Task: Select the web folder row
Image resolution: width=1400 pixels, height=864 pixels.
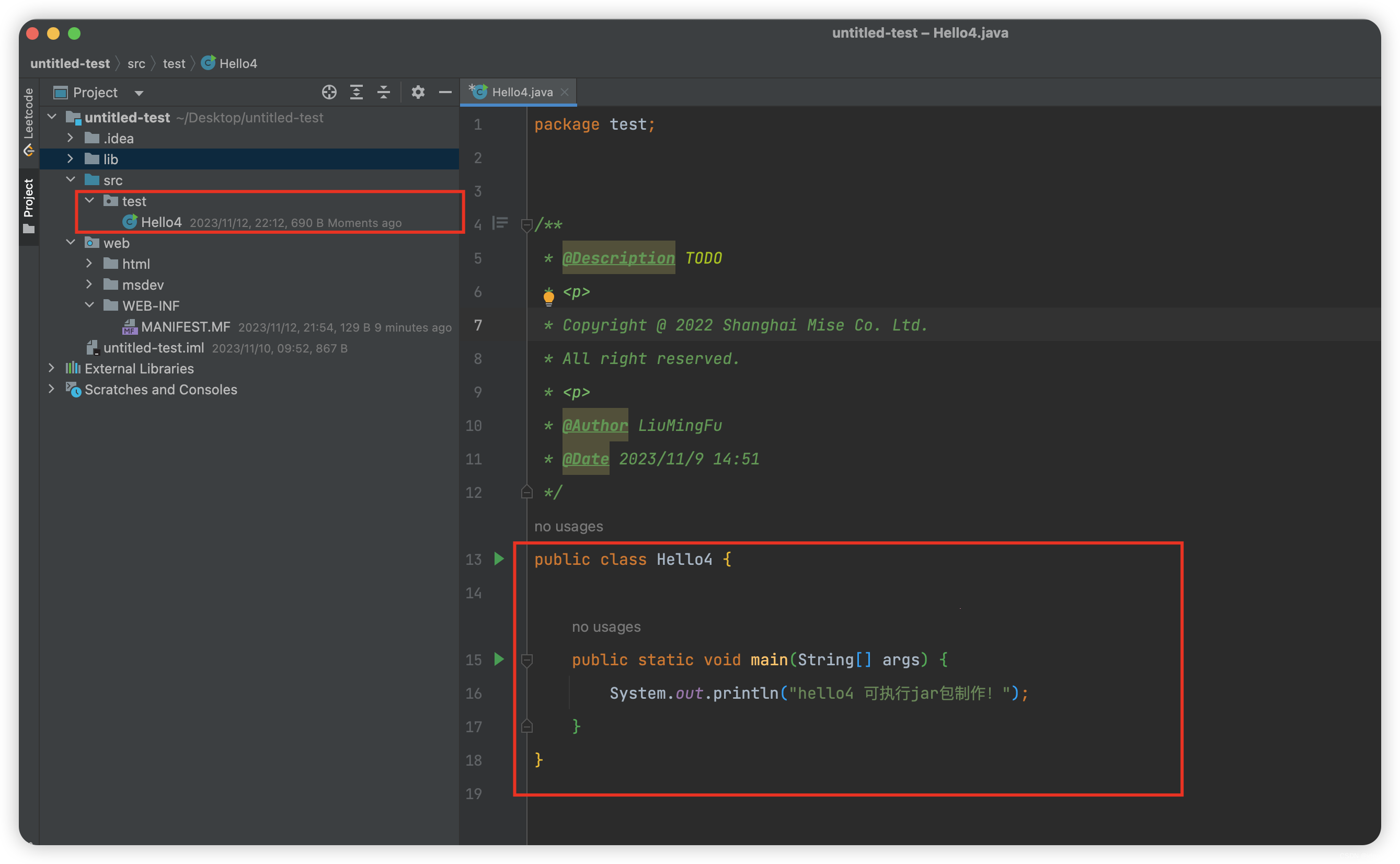Action: (249, 243)
